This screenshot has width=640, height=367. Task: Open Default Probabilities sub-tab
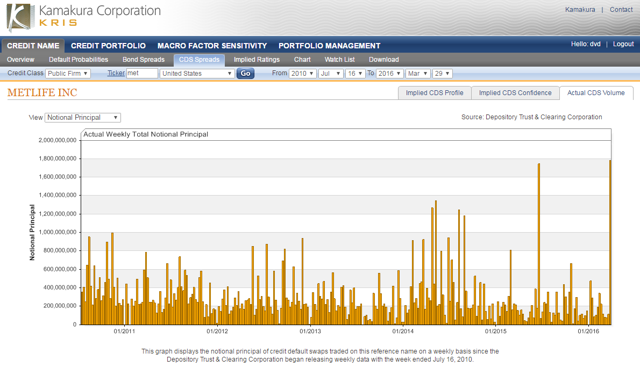pos(78,60)
